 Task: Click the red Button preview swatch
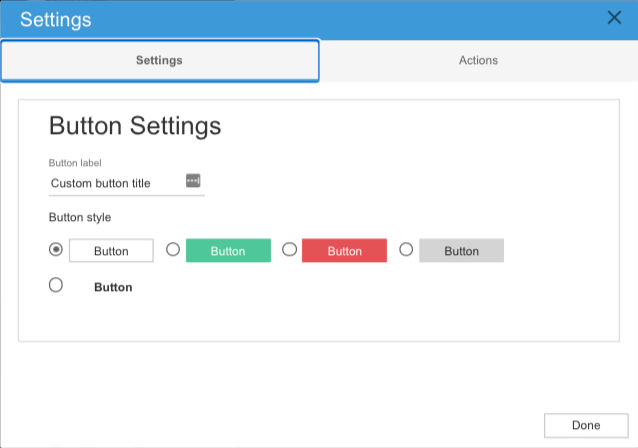345,251
